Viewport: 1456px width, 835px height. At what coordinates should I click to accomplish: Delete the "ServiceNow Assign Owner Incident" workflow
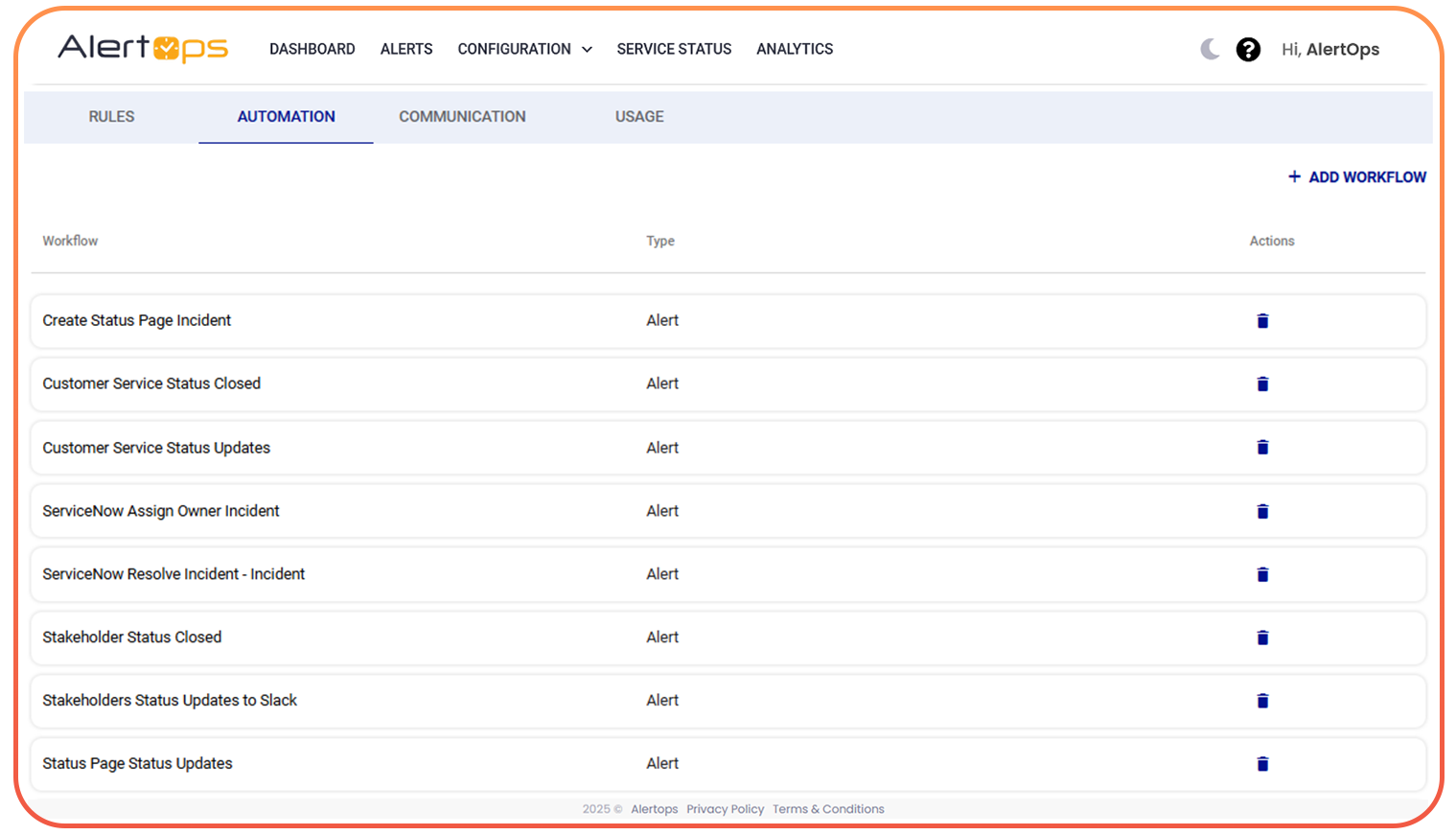pos(1262,511)
